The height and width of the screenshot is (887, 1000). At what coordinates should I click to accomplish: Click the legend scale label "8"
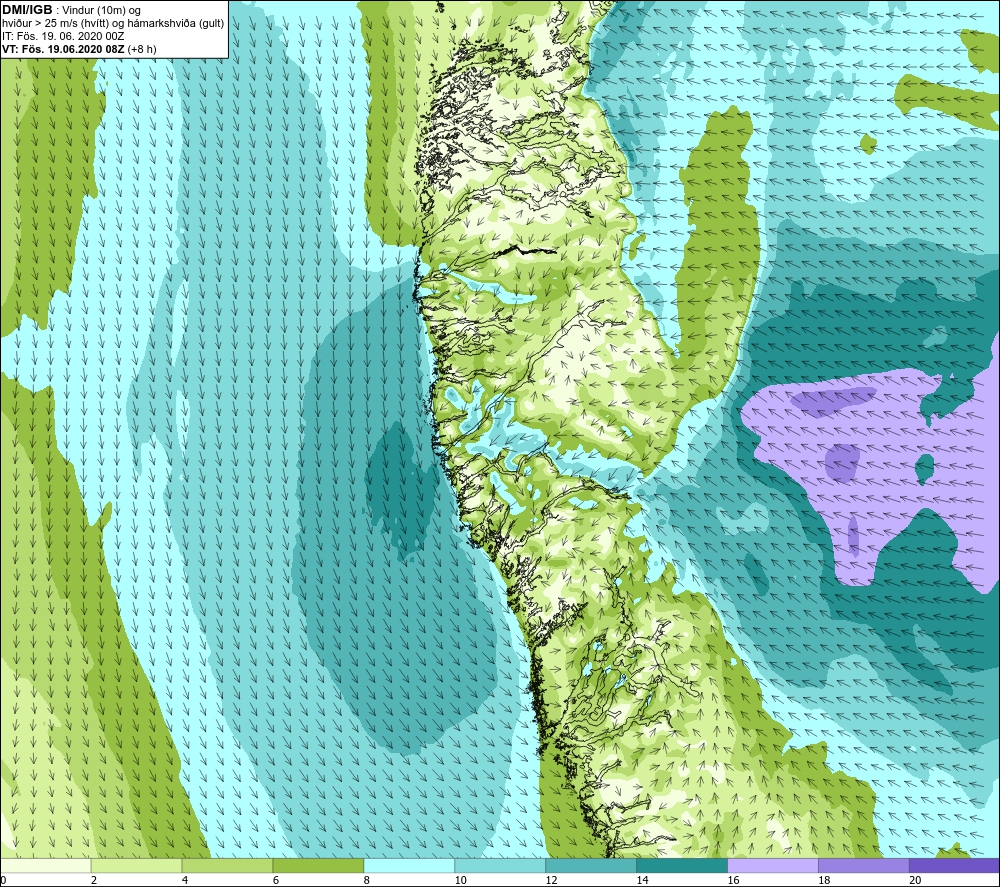[367, 880]
